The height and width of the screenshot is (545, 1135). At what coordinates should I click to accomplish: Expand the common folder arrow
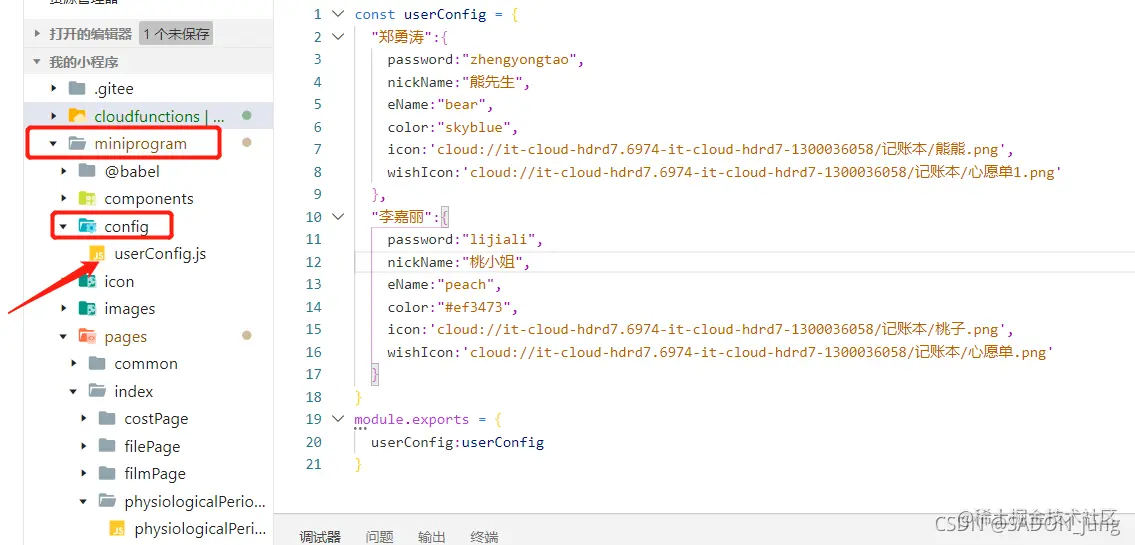(74, 363)
